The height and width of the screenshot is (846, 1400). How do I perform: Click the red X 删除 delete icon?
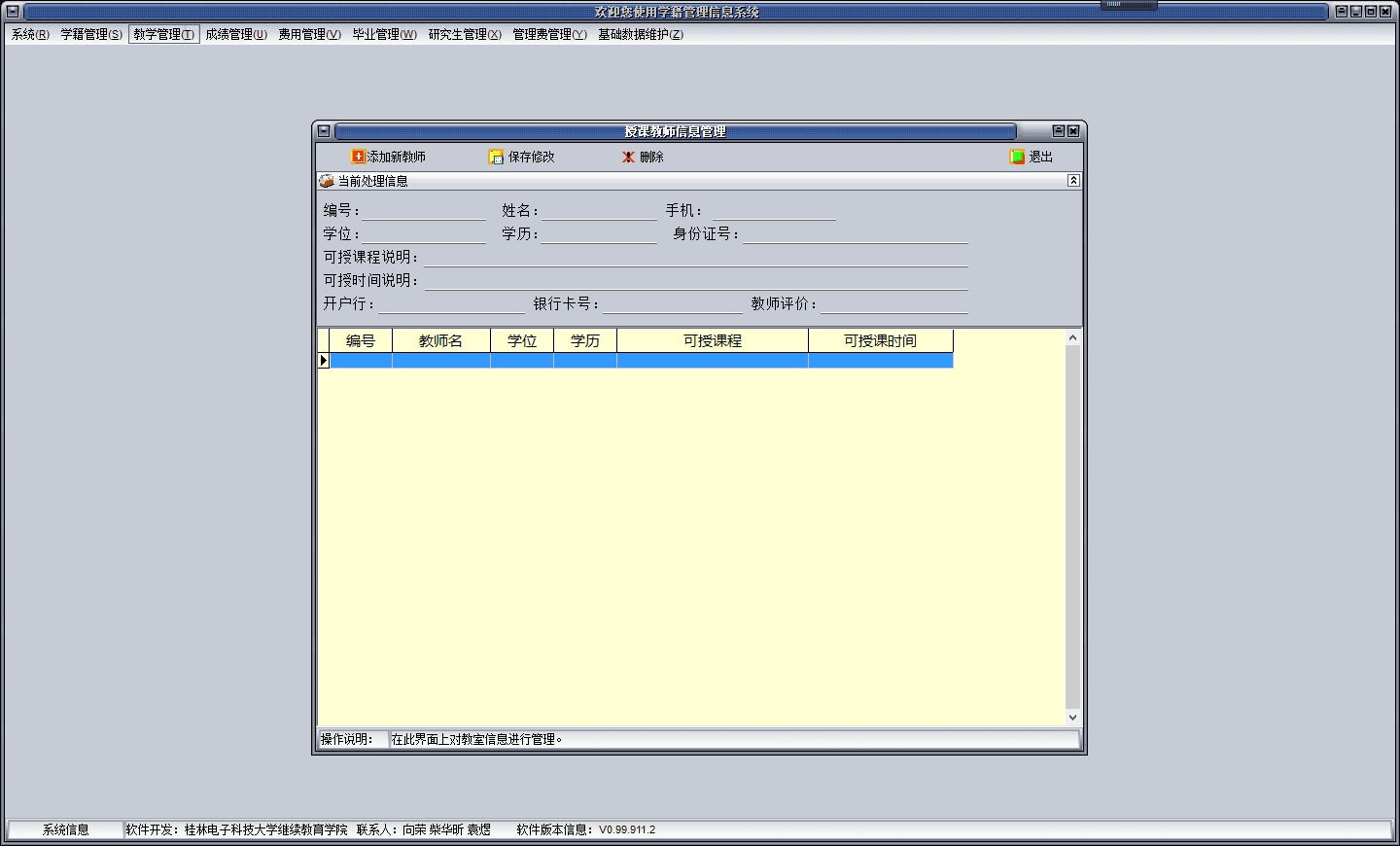pyautogui.click(x=629, y=157)
